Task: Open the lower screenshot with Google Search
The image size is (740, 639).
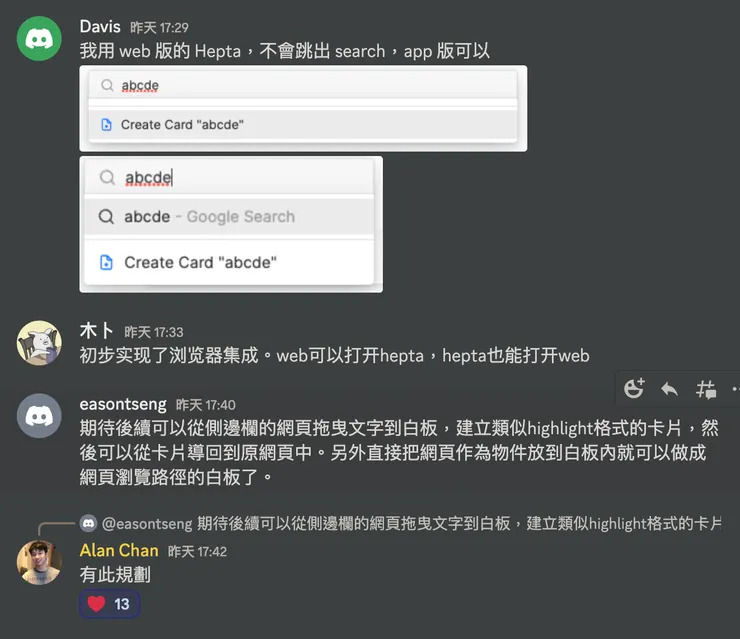Action: pyautogui.click(x=231, y=225)
